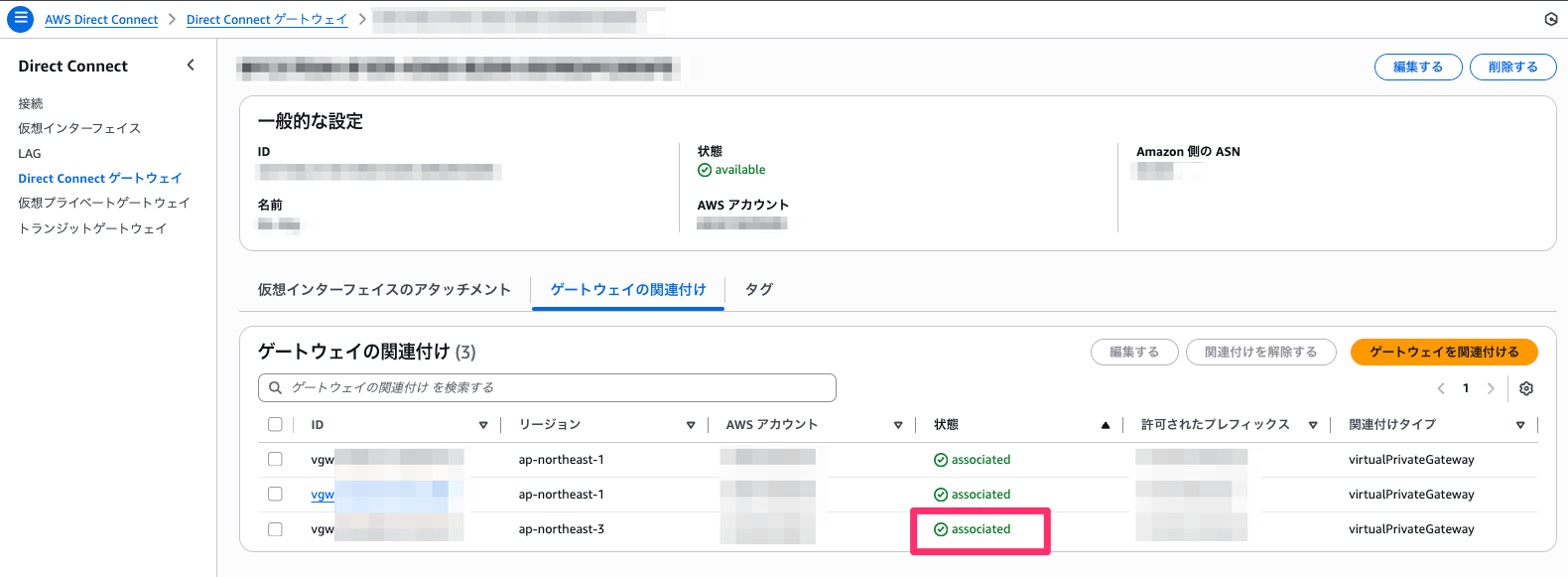Image resolution: width=1568 pixels, height=577 pixels.
Task: Click the Direct Connect sidebar heading
Action: tap(73, 67)
